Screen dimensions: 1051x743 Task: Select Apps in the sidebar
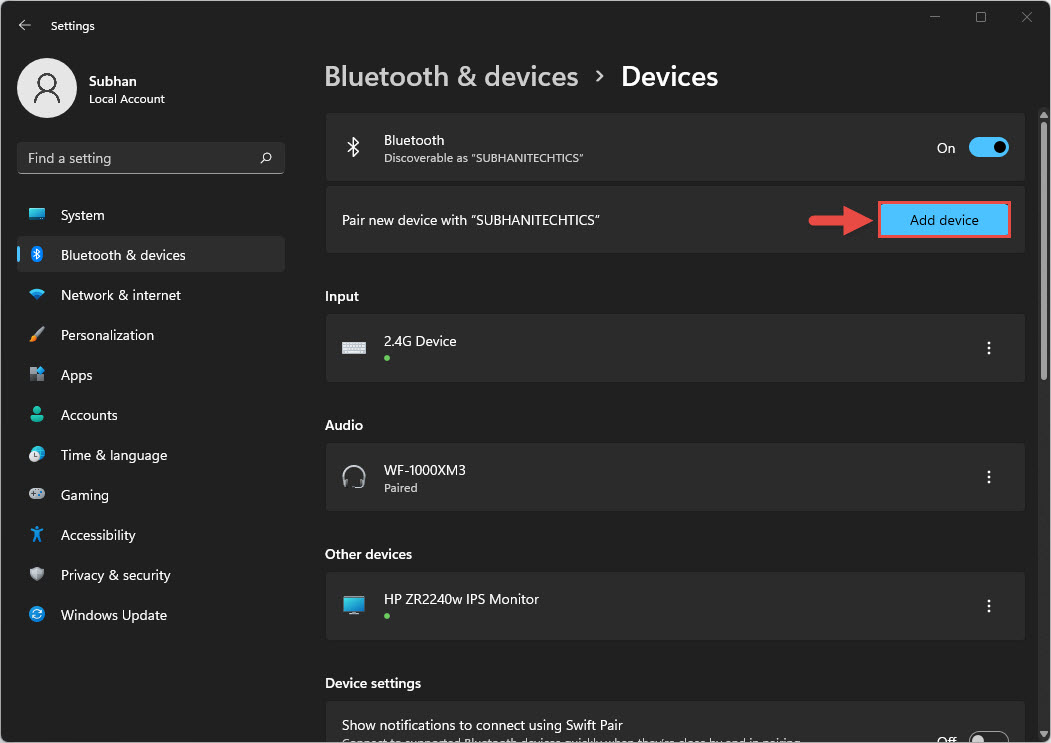click(x=151, y=375)
